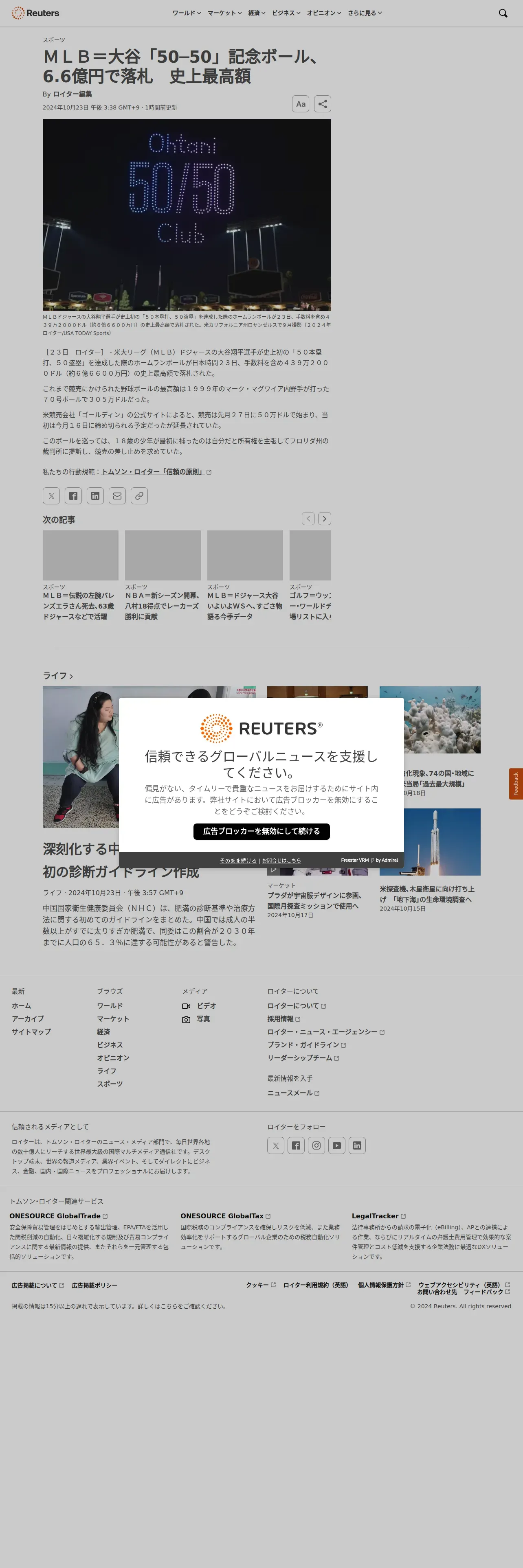
Task: Show next articles in 次の記事 carousel
Action: click(325, 519)
